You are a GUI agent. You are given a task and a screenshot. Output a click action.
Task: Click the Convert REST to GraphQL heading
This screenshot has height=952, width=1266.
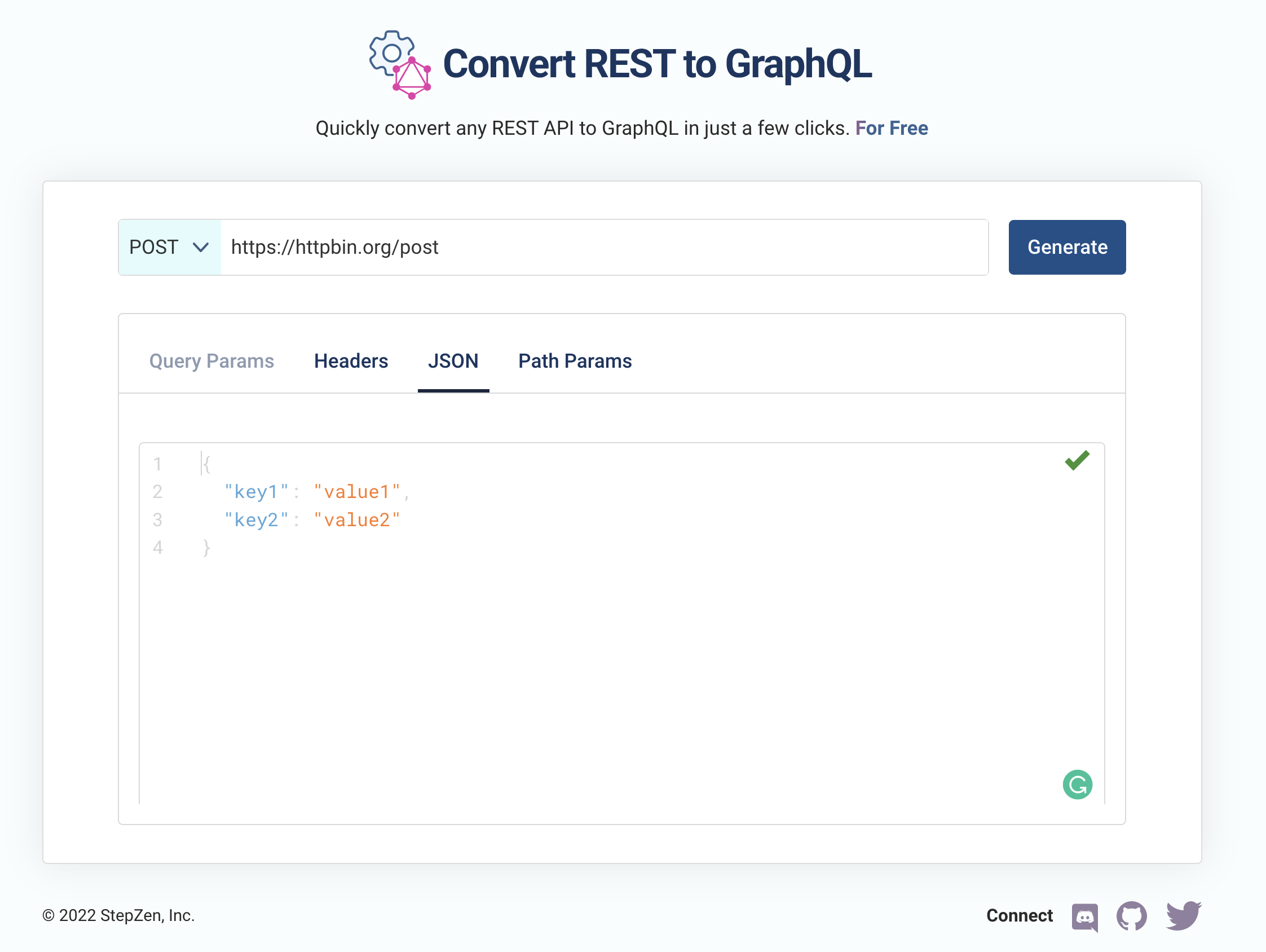tap(657, 64)
